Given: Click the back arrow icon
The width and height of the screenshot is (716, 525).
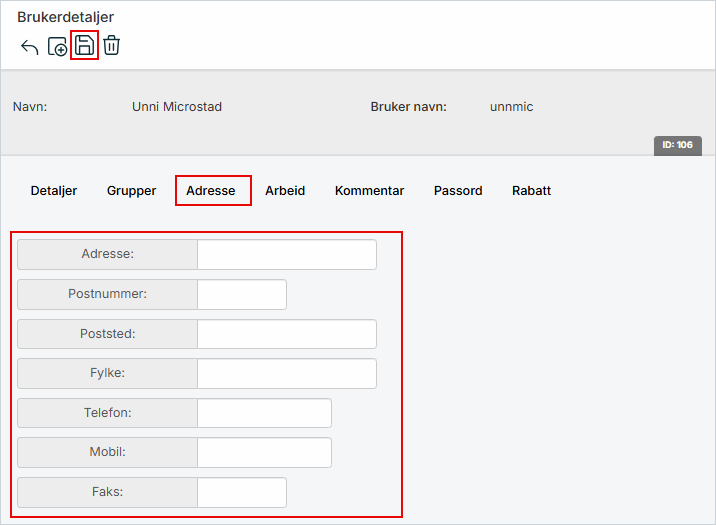Looking at the screenshot, I should coord(29,47).
